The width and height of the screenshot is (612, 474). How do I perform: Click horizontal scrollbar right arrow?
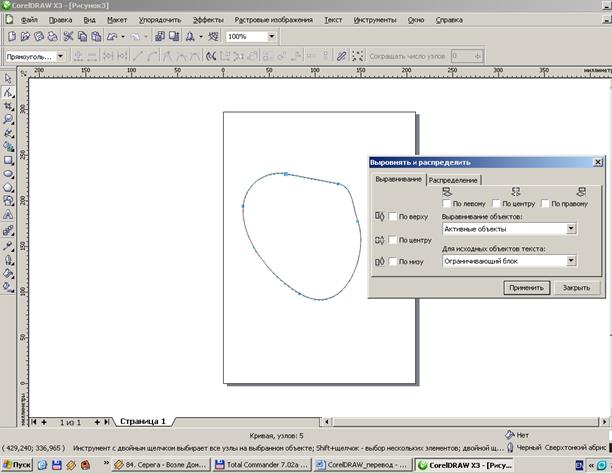(604, 422)
